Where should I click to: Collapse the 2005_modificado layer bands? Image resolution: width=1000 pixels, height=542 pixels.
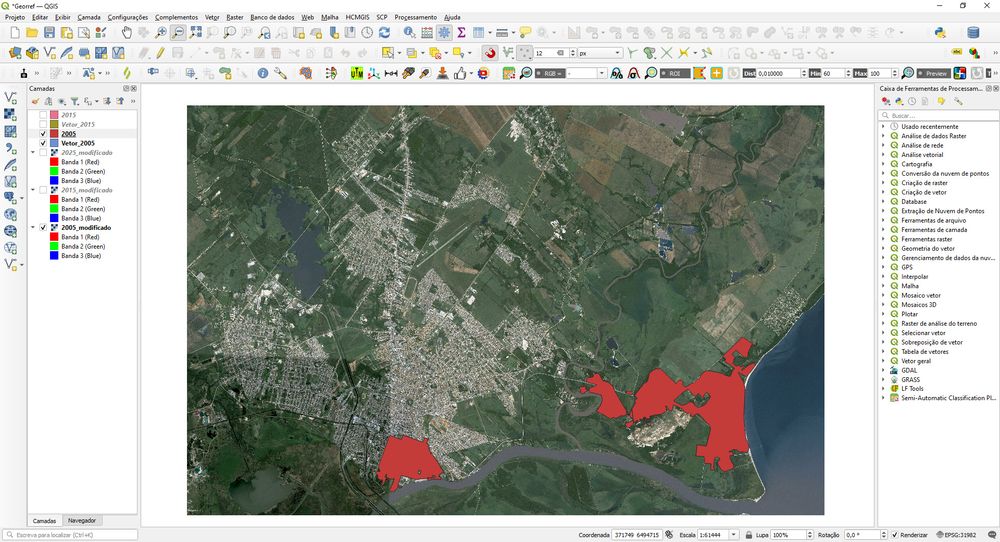point(33,228)
